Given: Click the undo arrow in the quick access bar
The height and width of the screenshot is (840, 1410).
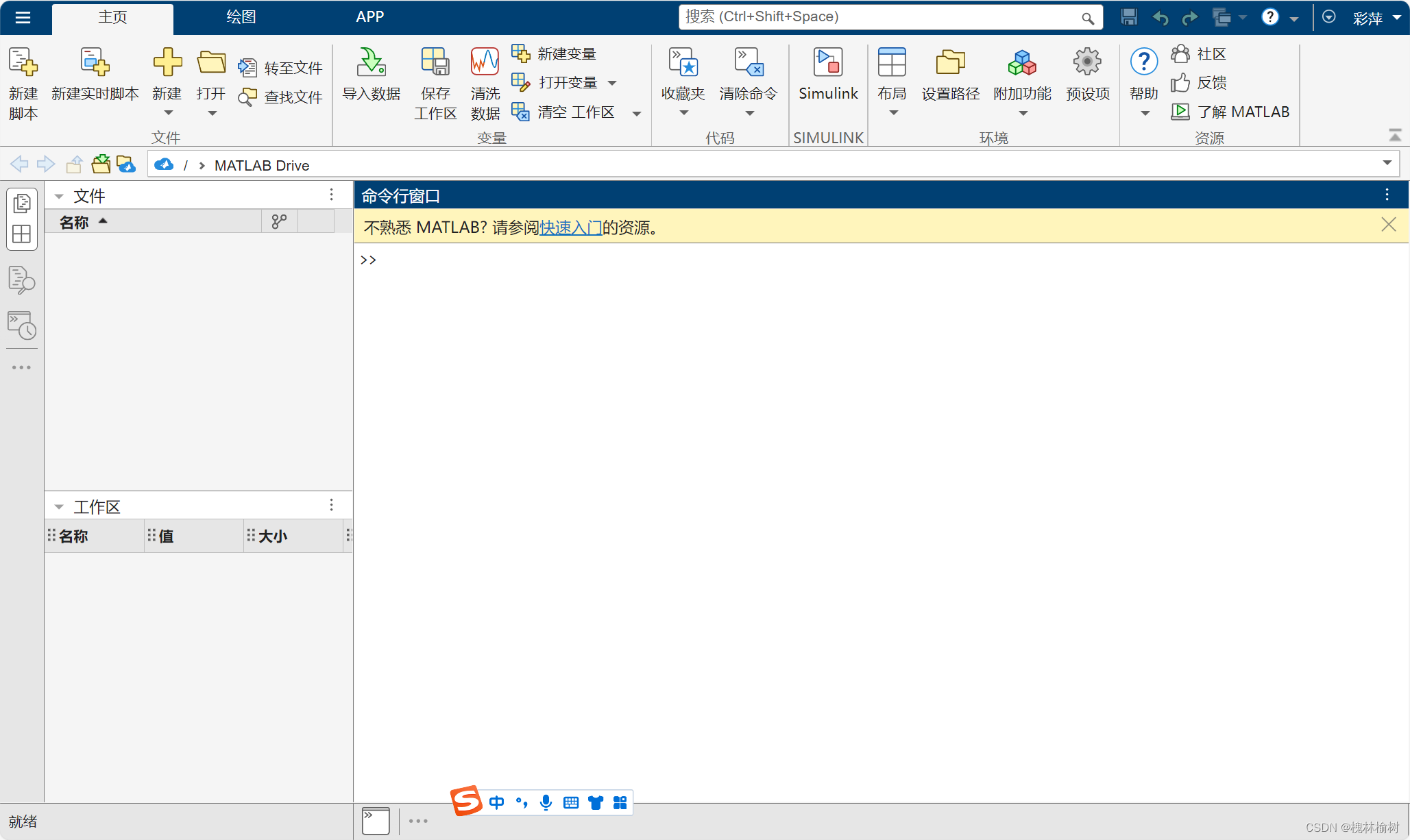Looking at the screenshot, I should click(1160, 18).
